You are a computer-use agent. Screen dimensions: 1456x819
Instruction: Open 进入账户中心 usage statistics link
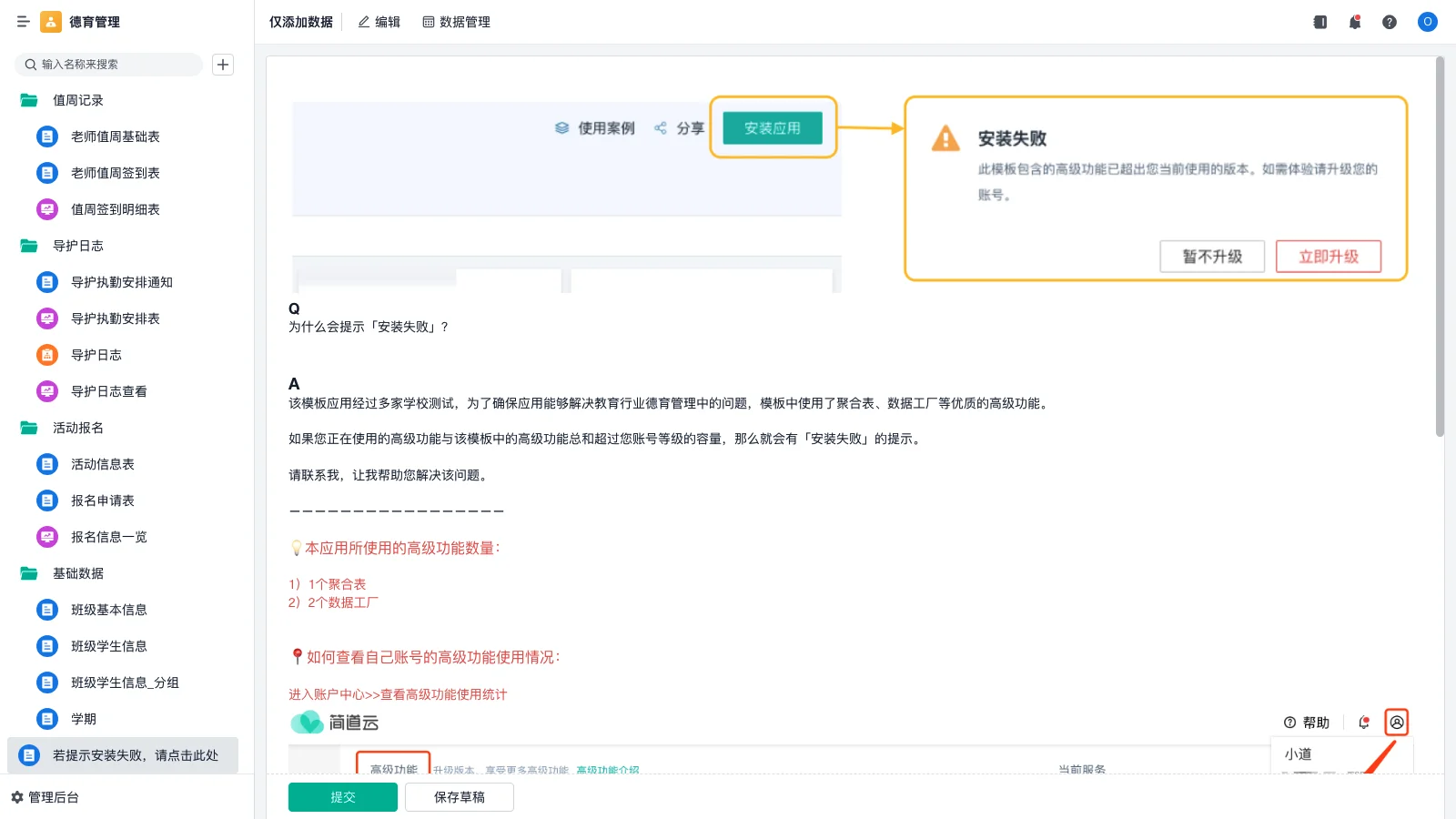398,694
